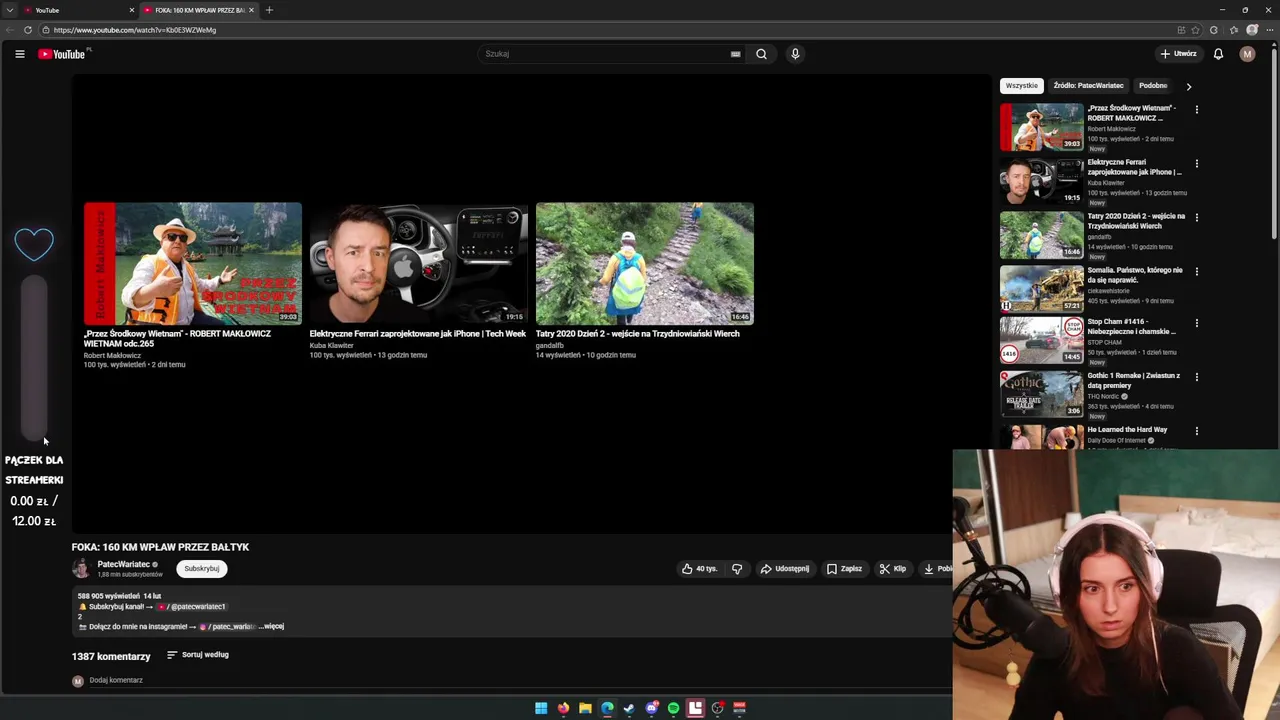This screenshot has width=1280, height=720.
Task: Like the video with 40 tys. thumbs up
Action: click(700, 569)
